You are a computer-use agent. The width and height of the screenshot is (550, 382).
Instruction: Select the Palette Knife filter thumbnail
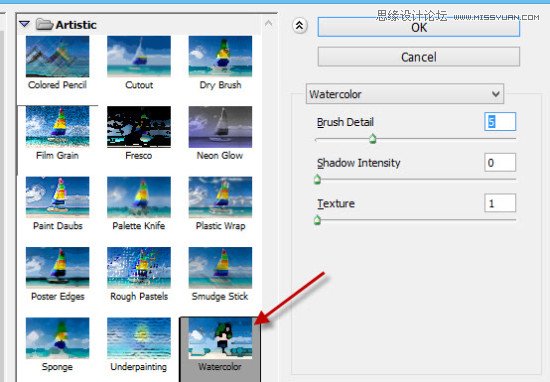click(139, 197)
